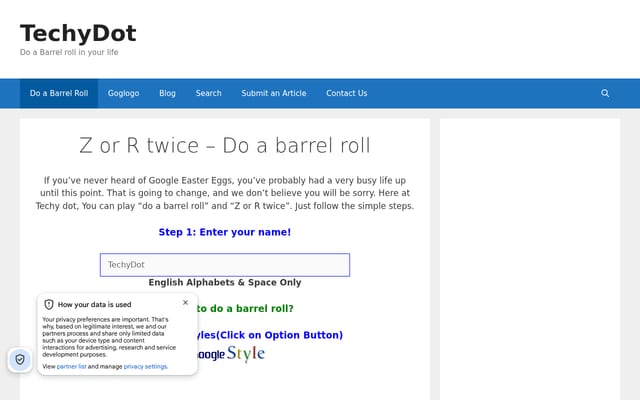
Task: Click the privacy shield floating badge
Action: pyautogui.click(x=20, y=360)
